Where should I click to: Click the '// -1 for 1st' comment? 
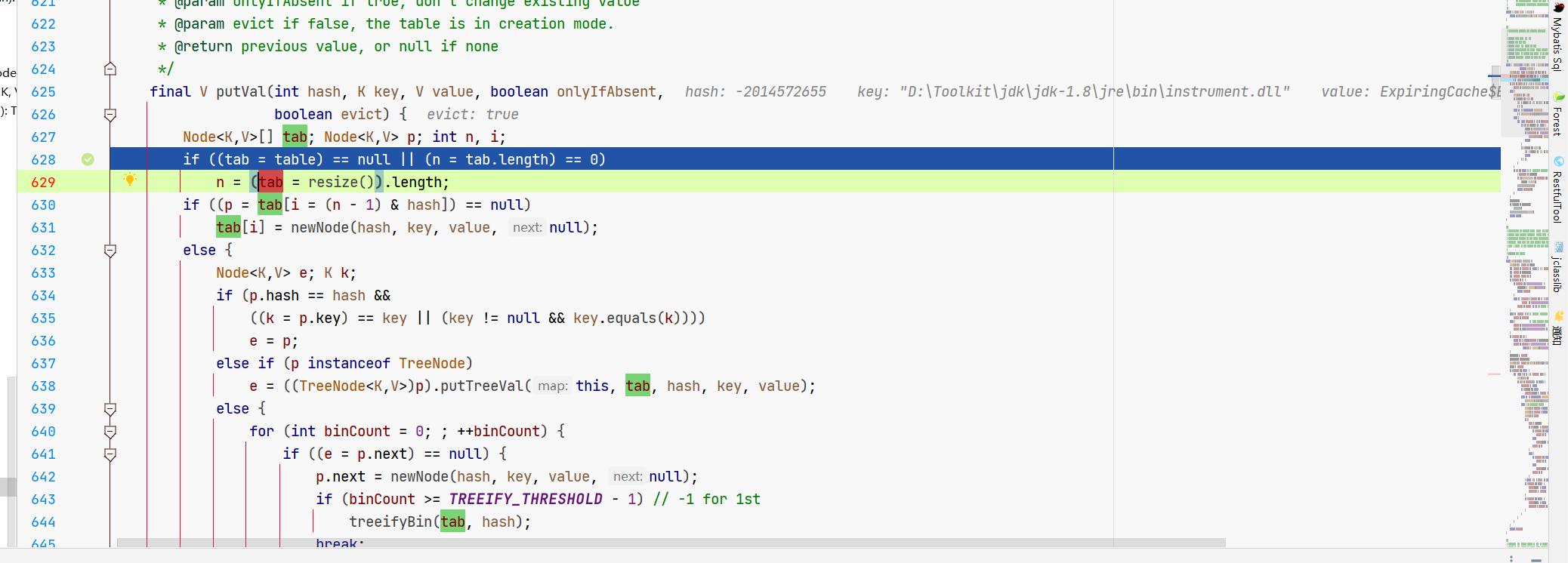(x=707, y=499)
